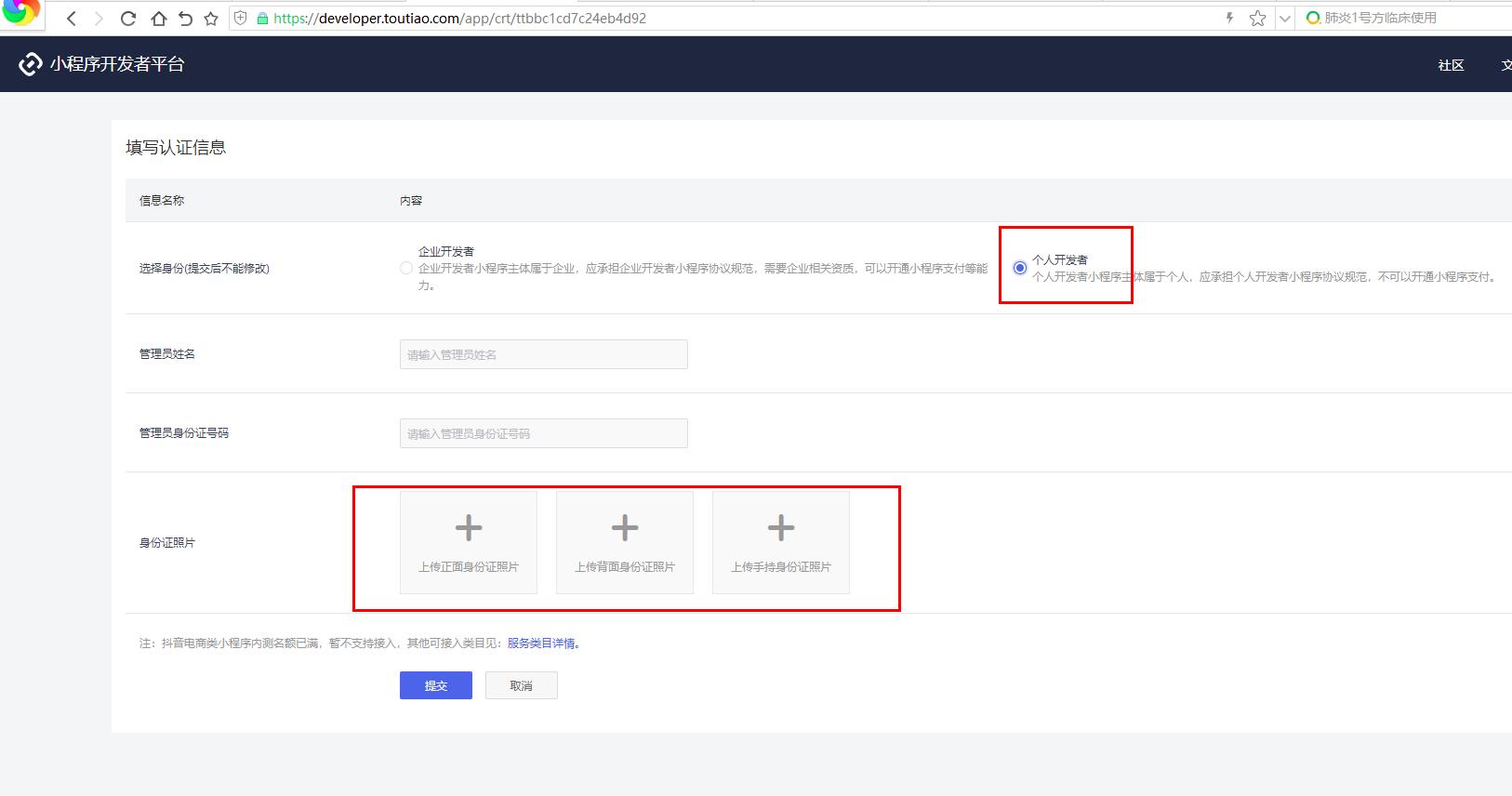Click the 管理员身份证号码 input field

click(x=544, y=433)
